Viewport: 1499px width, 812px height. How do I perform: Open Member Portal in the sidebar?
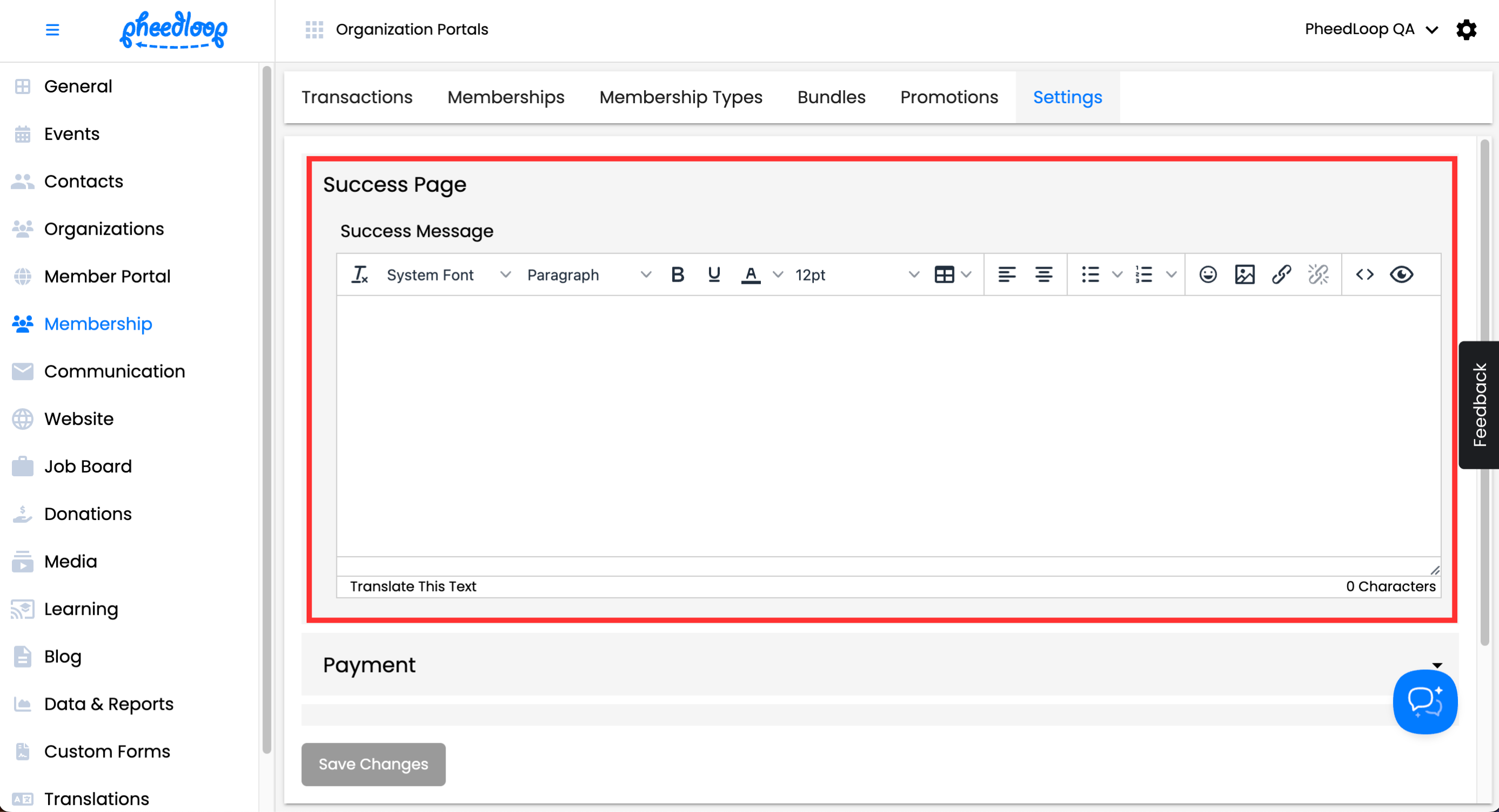107,276
